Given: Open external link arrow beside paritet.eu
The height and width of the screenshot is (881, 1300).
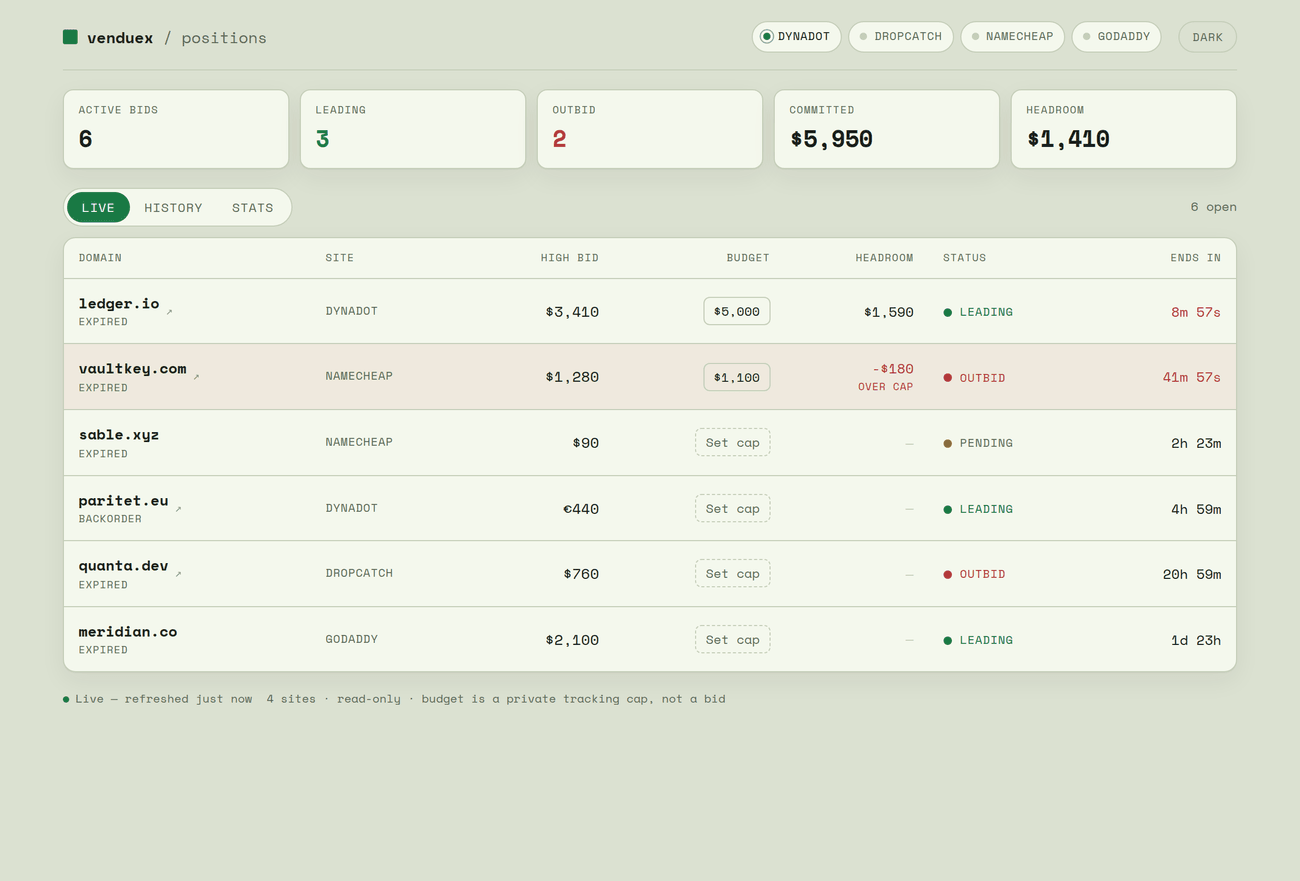Looking at the screenshot, I should tap(178, 509).
